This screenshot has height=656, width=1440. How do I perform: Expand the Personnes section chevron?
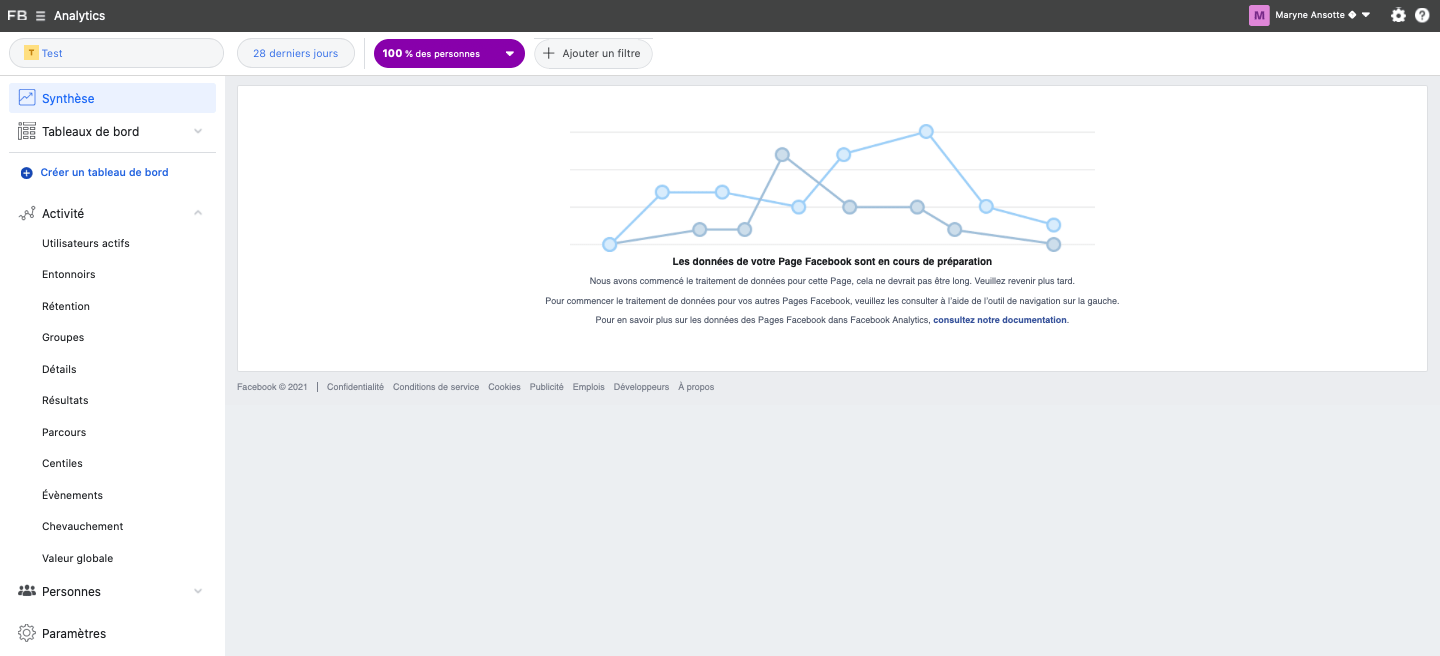[197, 591]
